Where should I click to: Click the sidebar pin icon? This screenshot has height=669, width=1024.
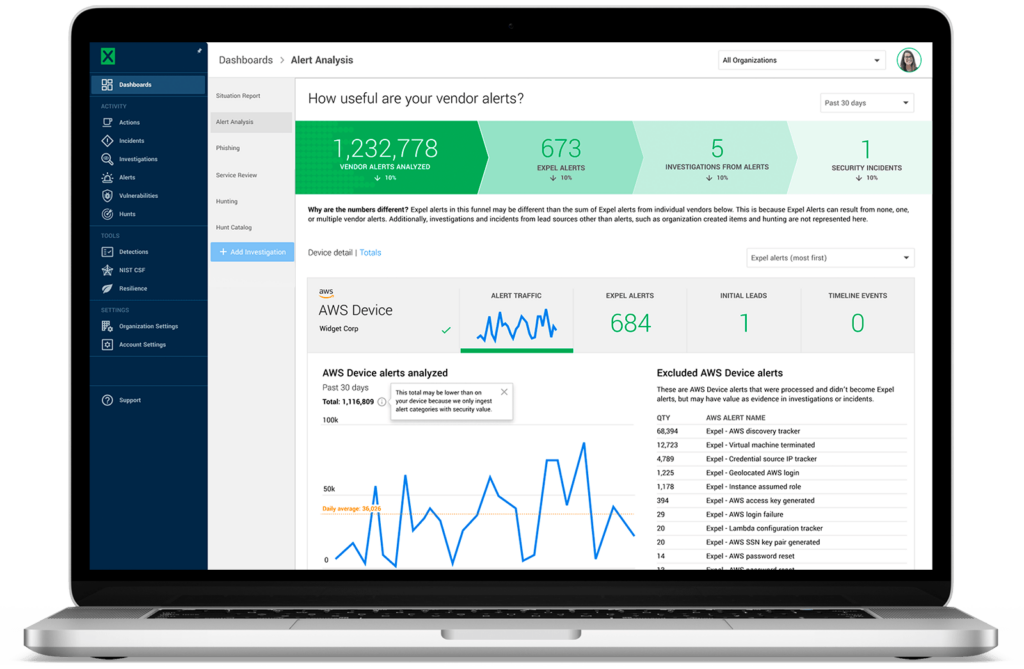pos(199,50)
